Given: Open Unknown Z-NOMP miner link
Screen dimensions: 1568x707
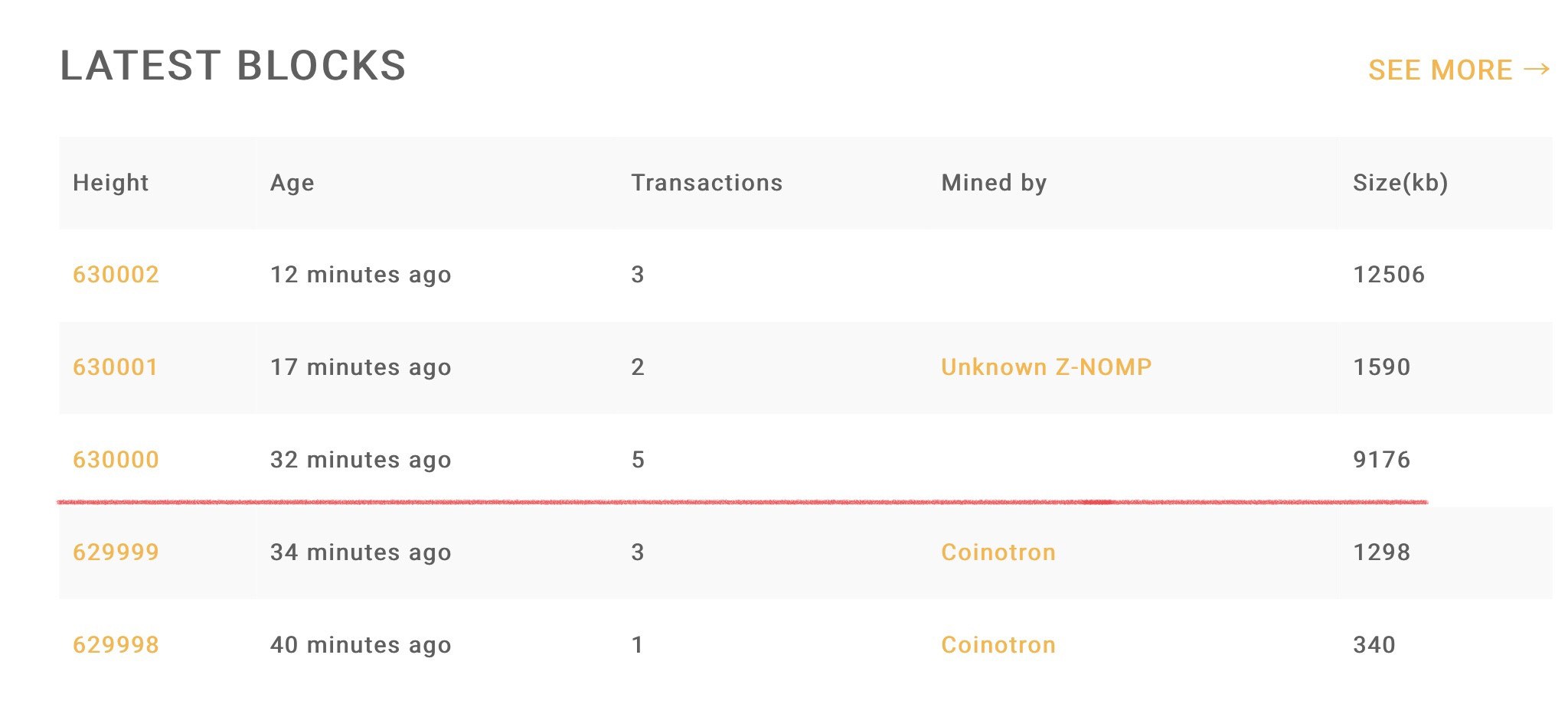Looking at the screenshot, I should pyautogui.click(x=1046, y=367).
